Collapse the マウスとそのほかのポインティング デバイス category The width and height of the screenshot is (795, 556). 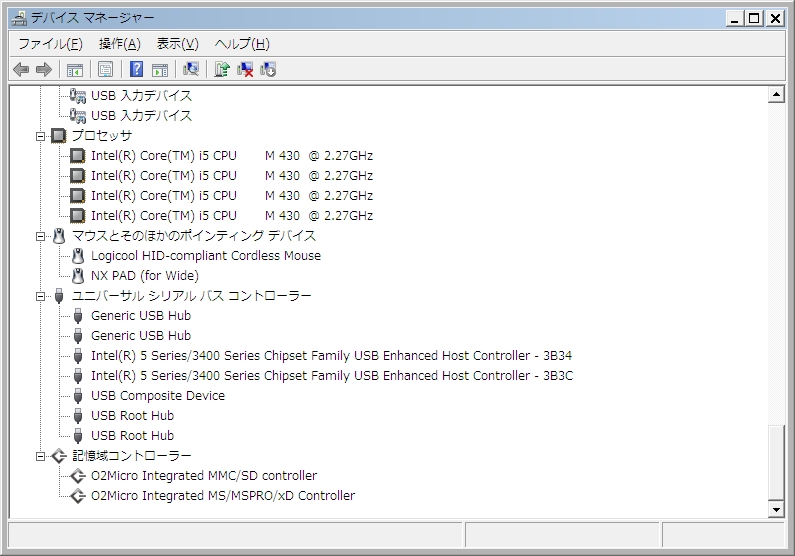click(41, 237)
